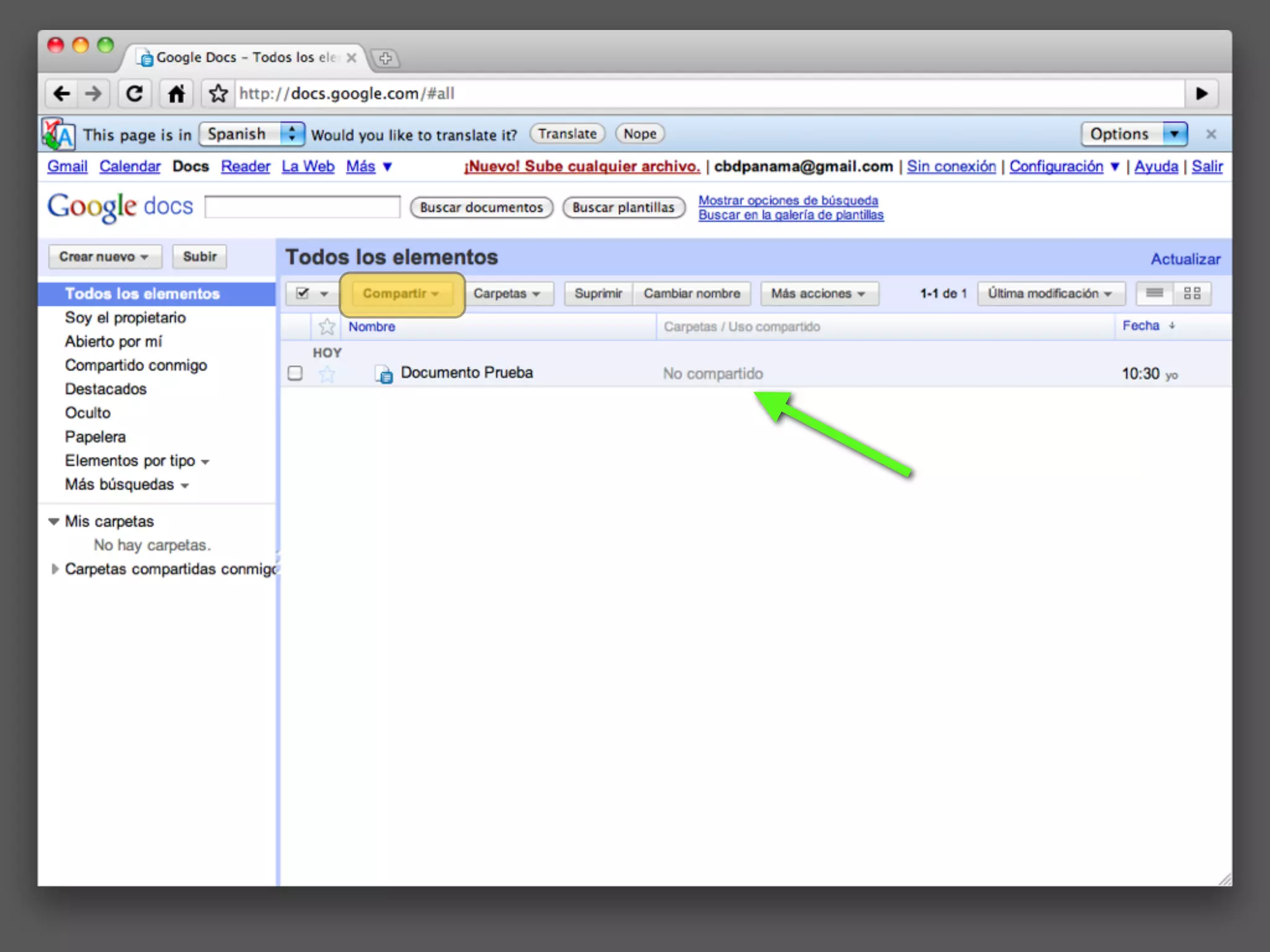Reload the page with refresh icon
This screenshot has height=952, width=1270.
point(134,94)
